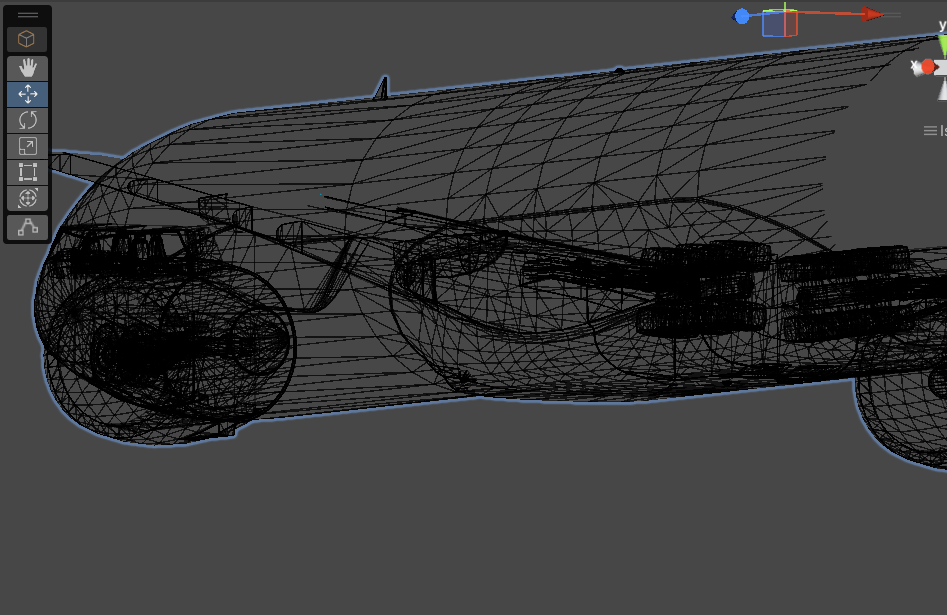Toggle perspective via orientation gizmo center cube

click(x=942, y=67)
